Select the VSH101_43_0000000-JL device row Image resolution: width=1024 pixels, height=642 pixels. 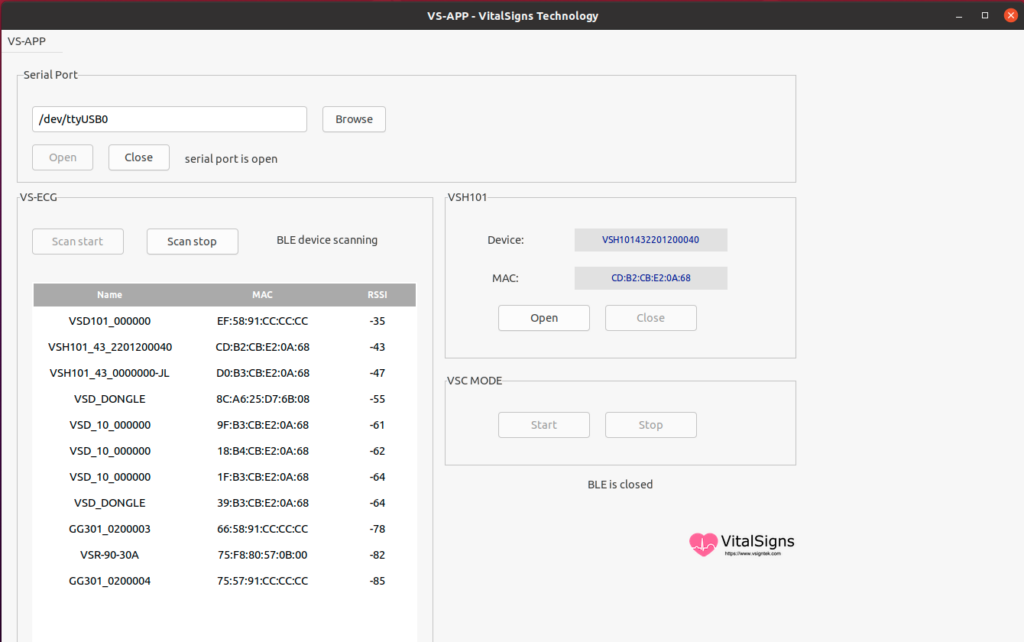(224, 373)
